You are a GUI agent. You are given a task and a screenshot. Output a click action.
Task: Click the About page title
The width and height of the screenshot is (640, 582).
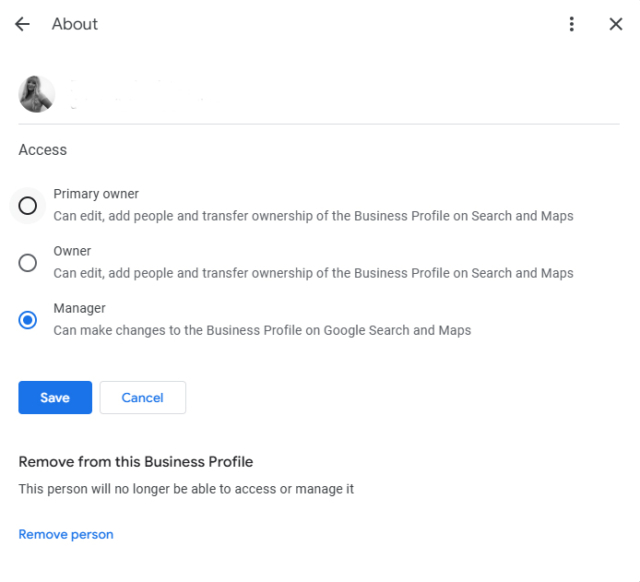point(75,24)
